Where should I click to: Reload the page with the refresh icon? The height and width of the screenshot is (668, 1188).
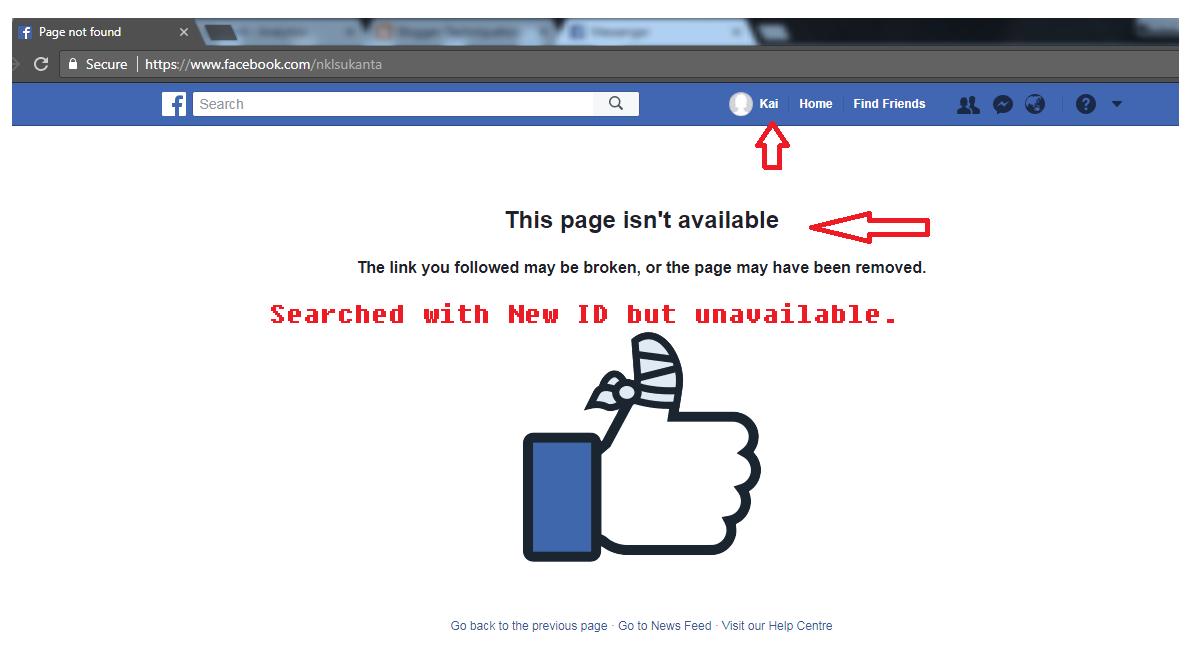(41, 64)
